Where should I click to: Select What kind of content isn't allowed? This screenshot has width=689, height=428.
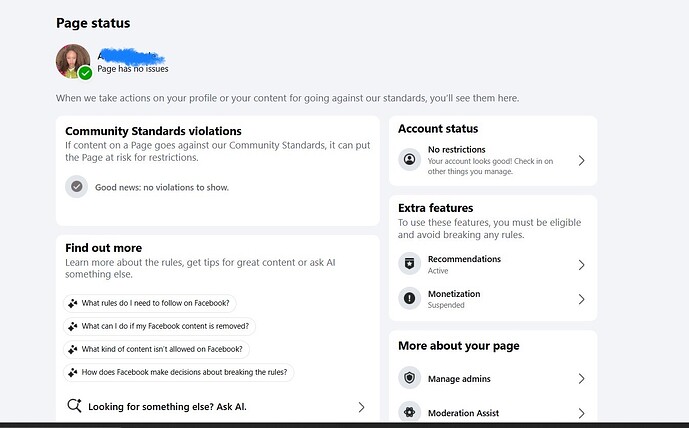coord(156,349)
